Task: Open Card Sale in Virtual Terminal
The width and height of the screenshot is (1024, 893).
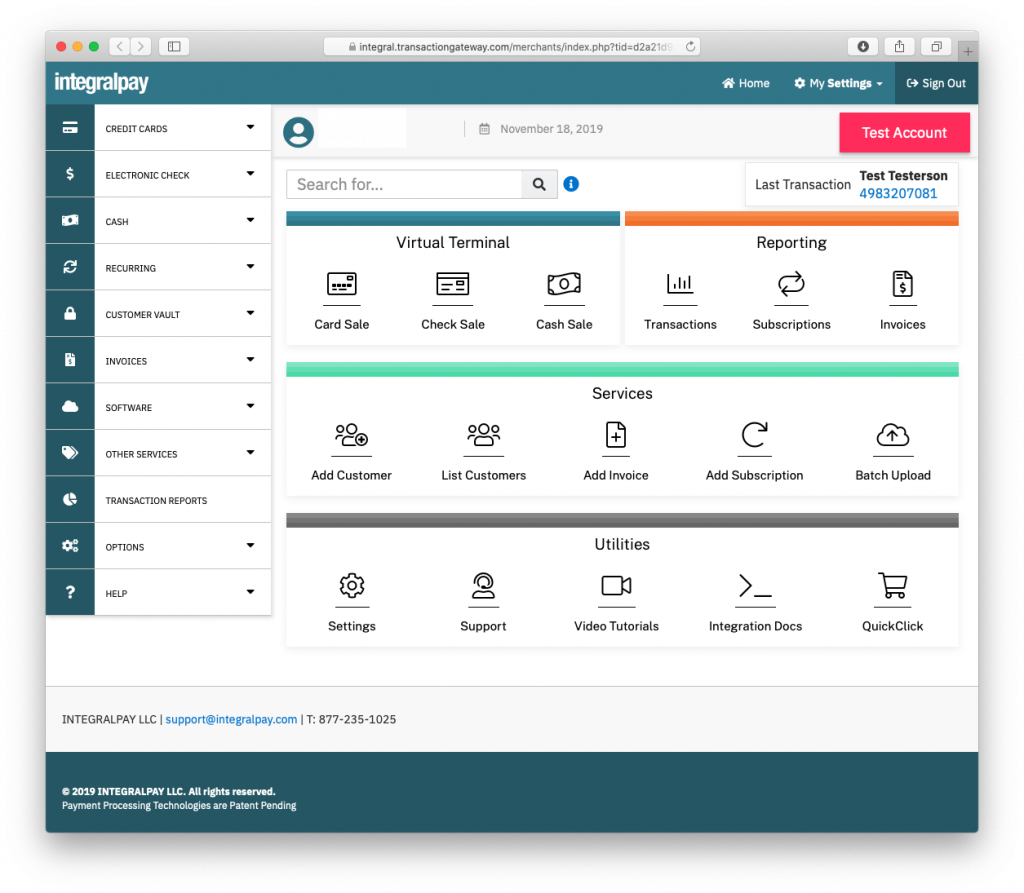Action: coord(341,295)
